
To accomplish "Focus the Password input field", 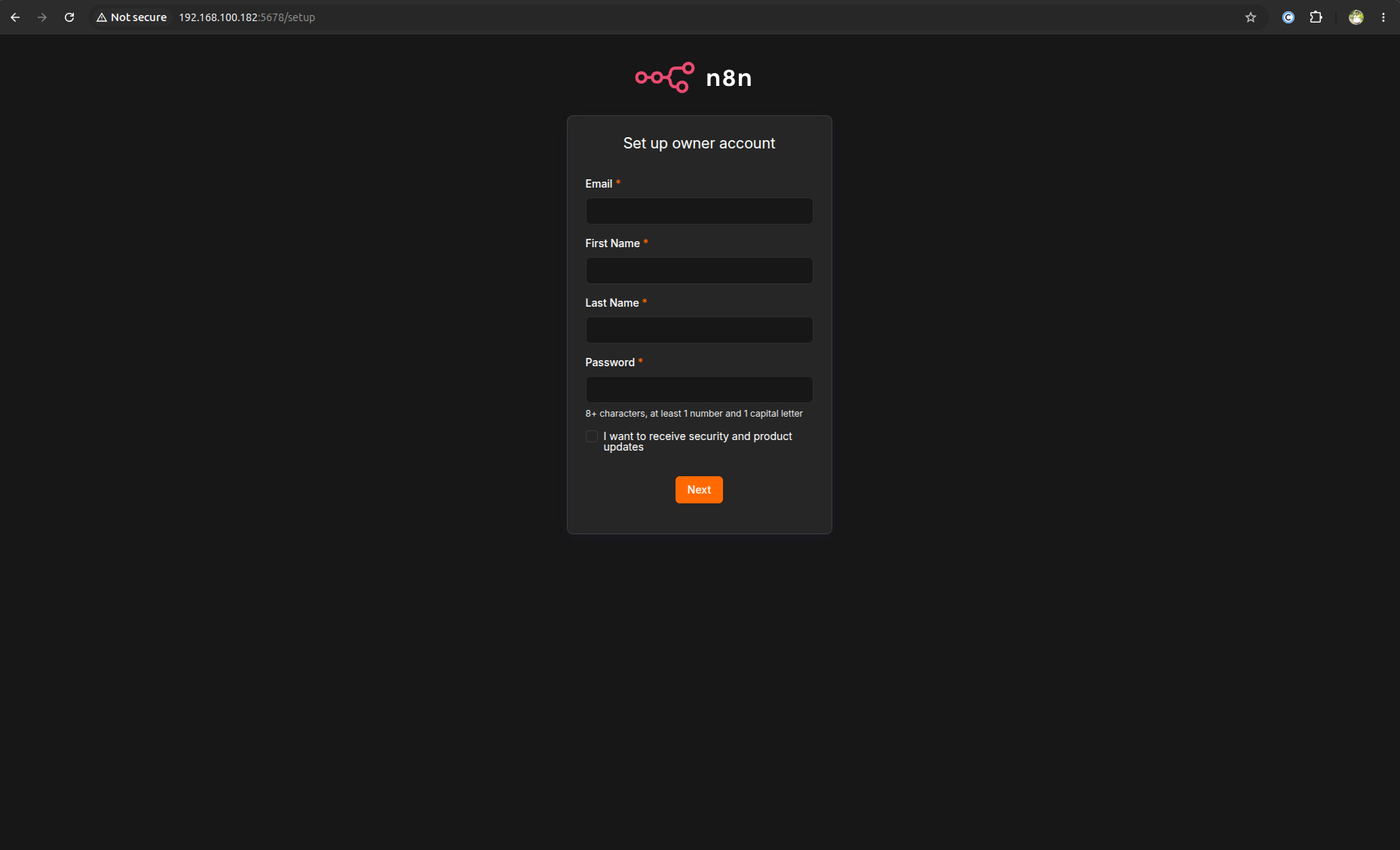I will (x=699, y=390).
